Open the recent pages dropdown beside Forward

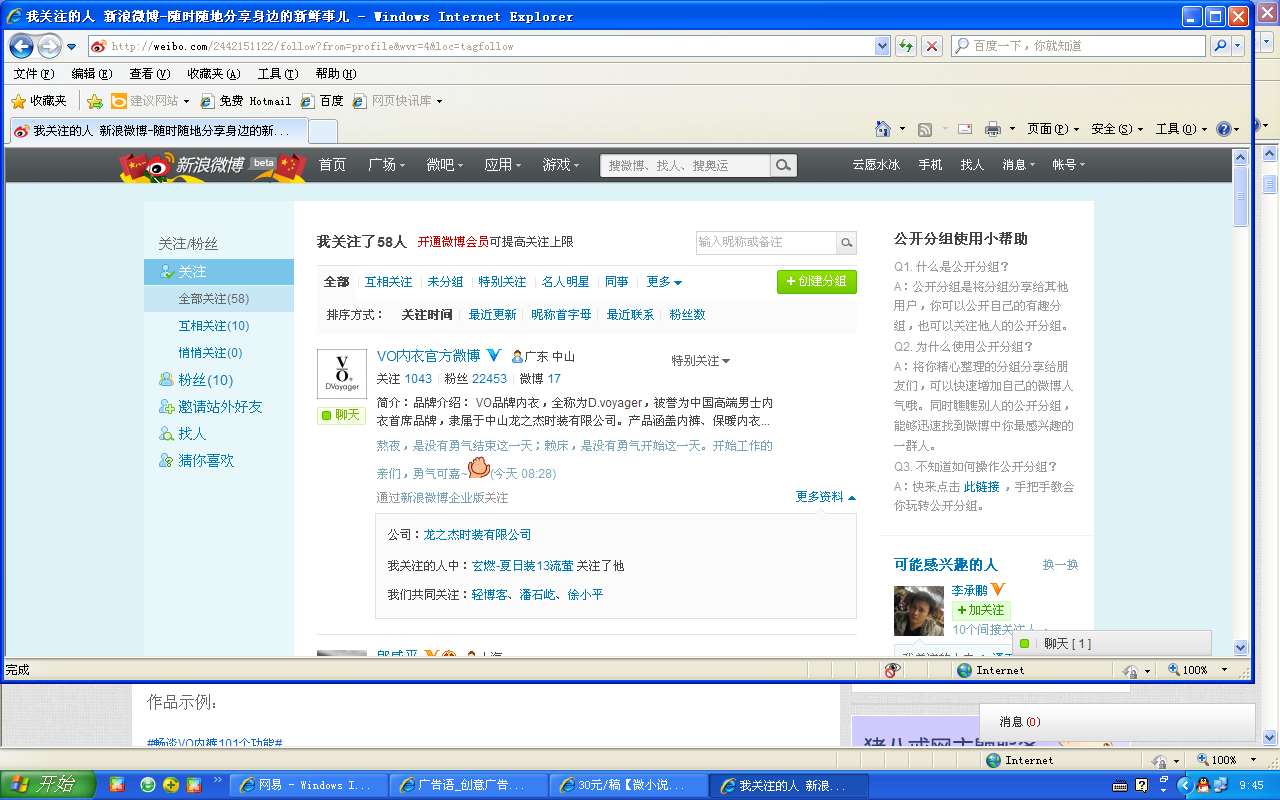tap(71, 47)
